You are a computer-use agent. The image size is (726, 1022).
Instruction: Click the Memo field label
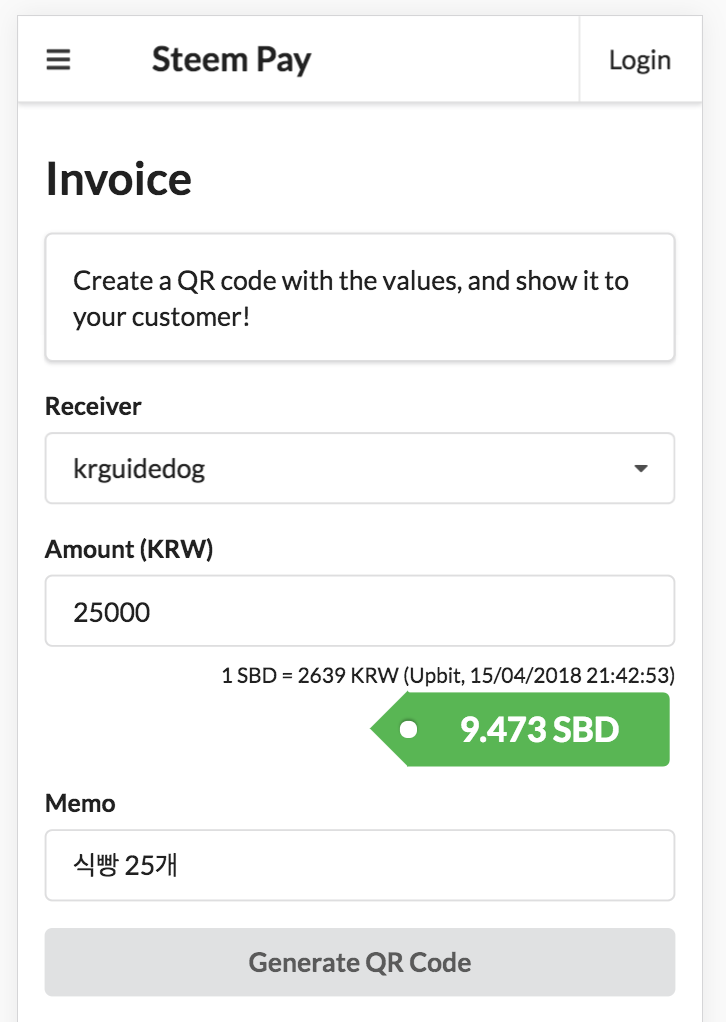pyautogui.click(x=80, y=803)
